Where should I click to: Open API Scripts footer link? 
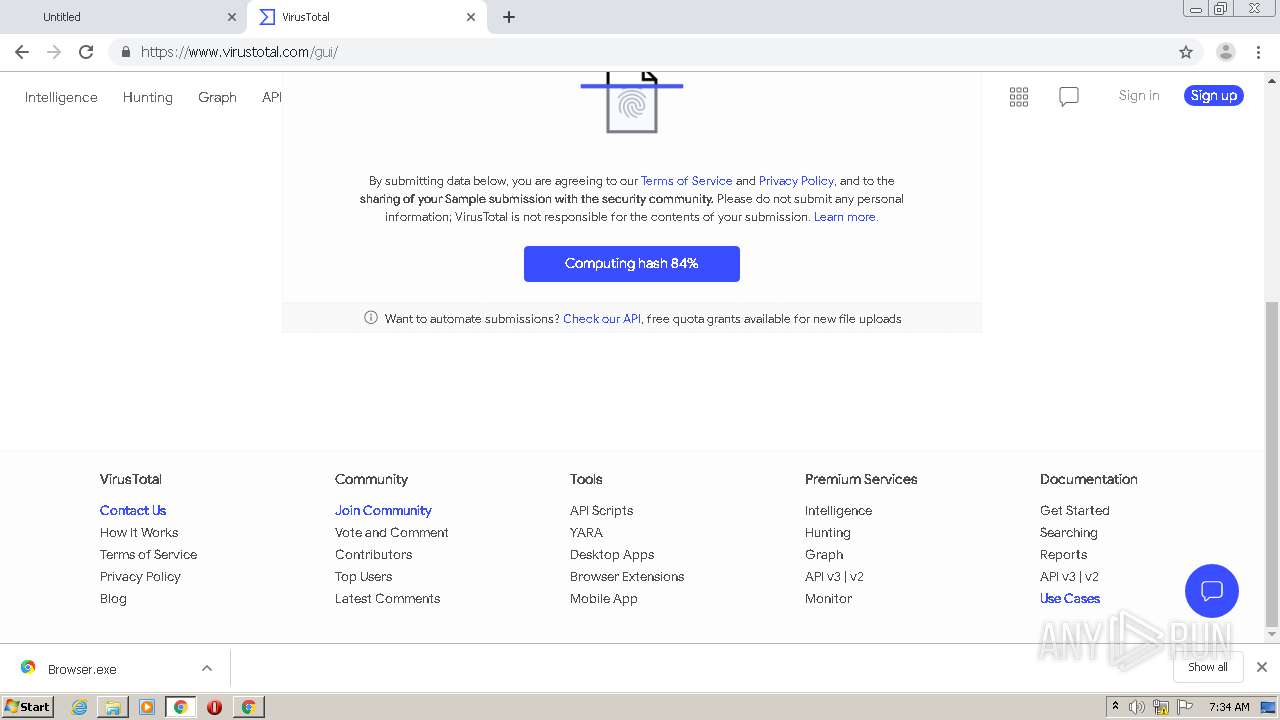[x=602, y=510]
